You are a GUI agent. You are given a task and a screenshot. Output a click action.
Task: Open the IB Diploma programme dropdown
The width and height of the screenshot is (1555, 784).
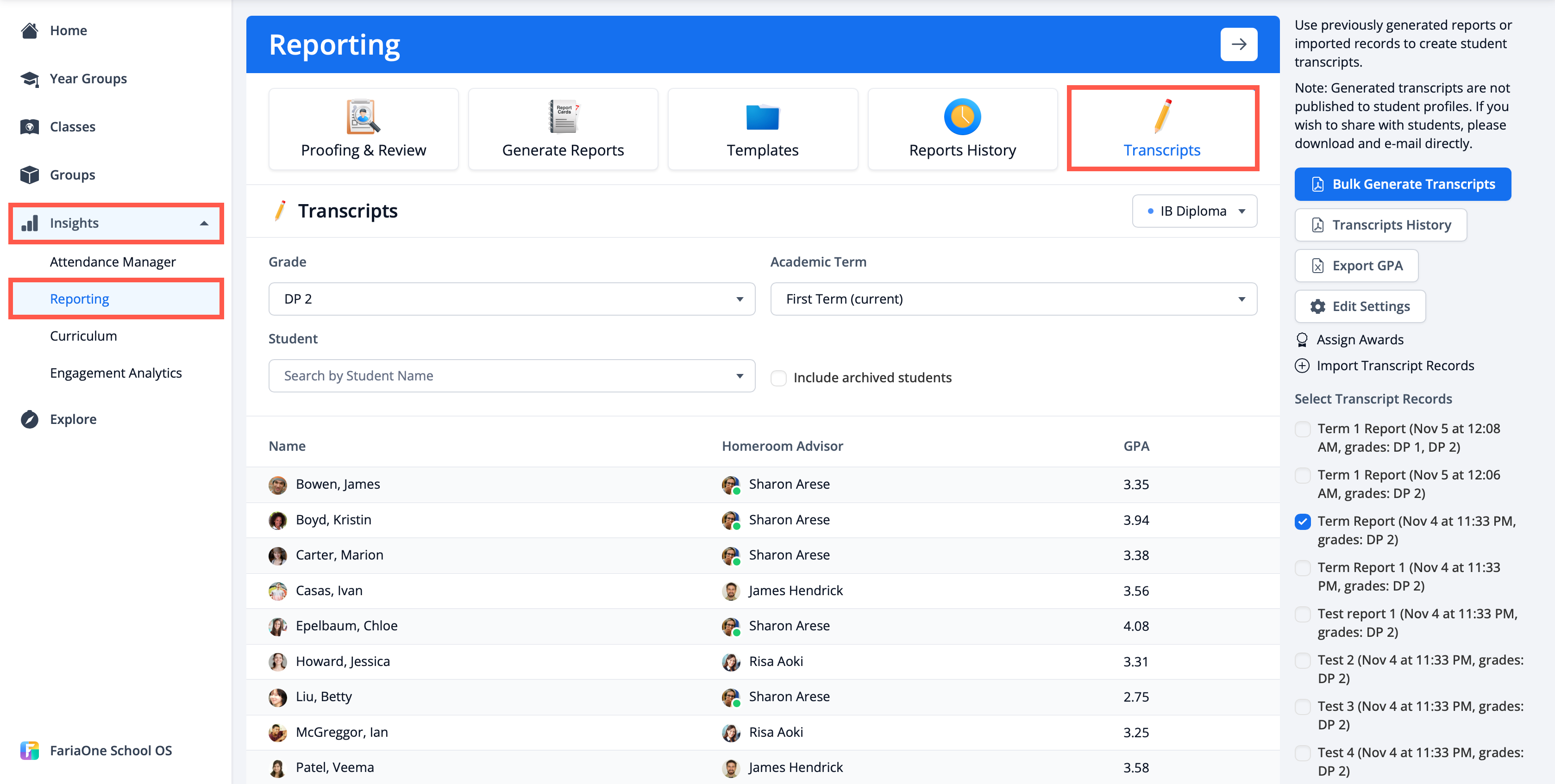click(1194, 211)
